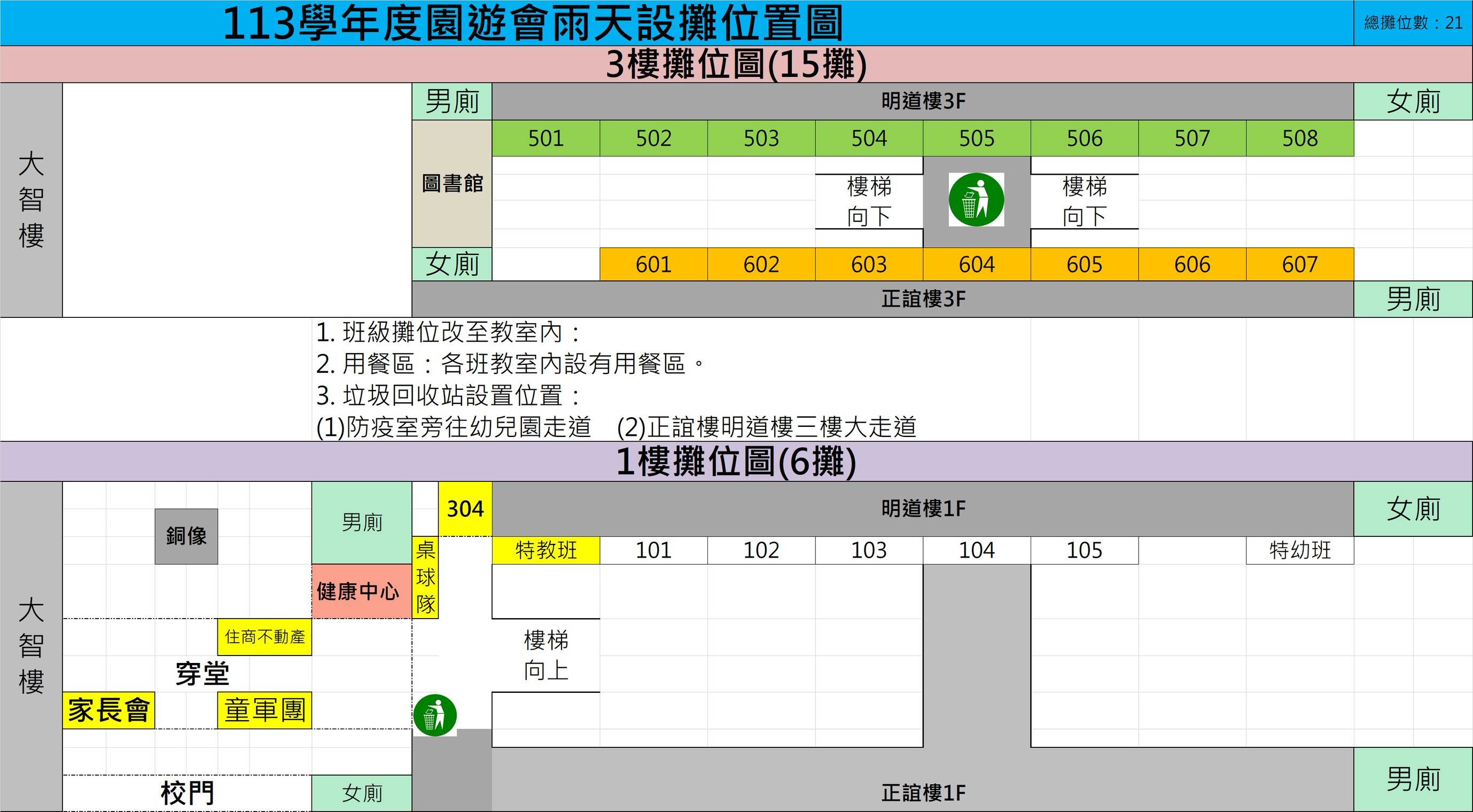This screenshot has width=1473, height=812.
Task: Click the 桌球隊 vertical cell
Action: click(x=425, y=577)
